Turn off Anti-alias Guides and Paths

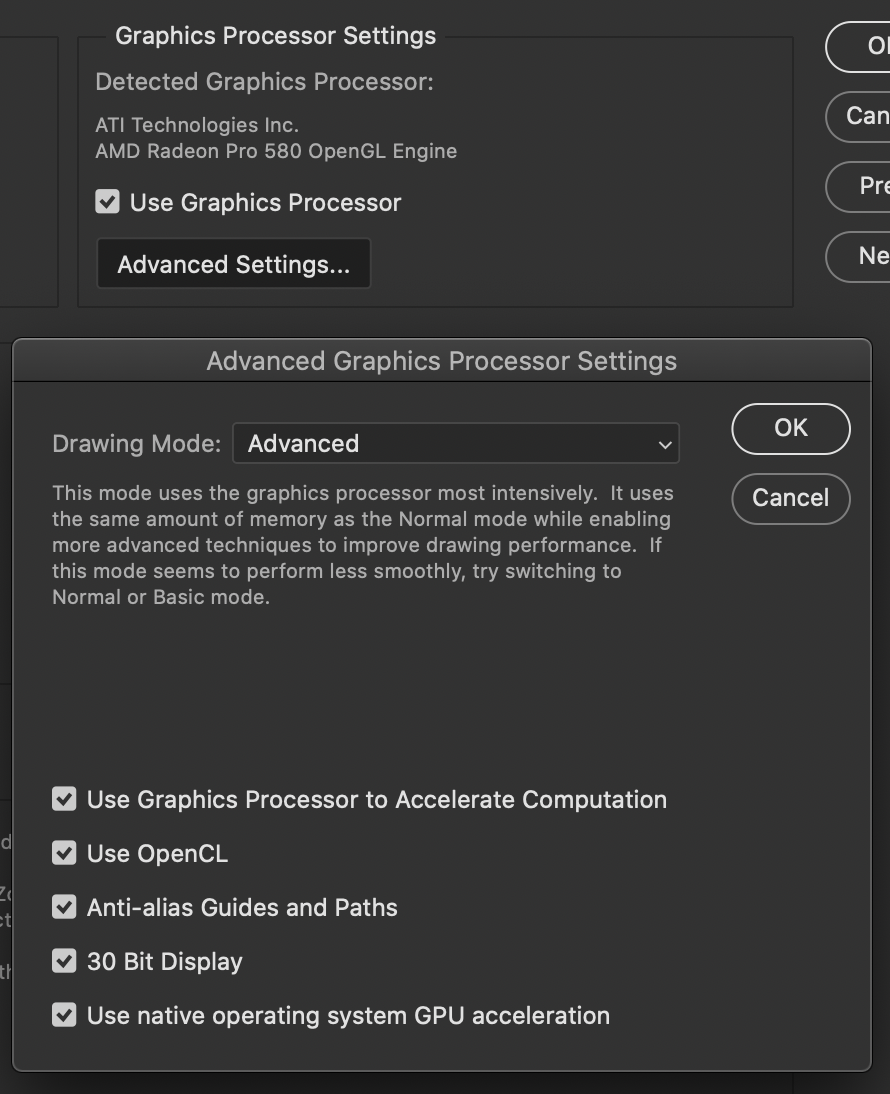point(64,907)
